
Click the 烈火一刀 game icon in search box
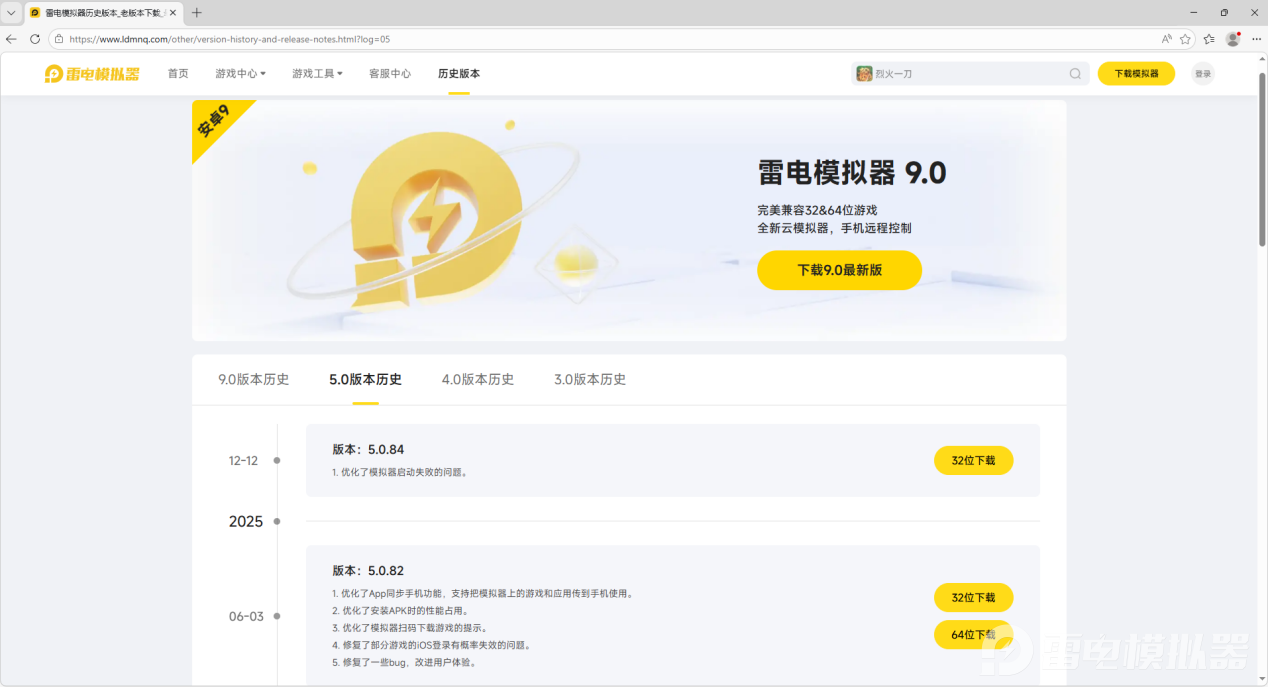[864, 74]
